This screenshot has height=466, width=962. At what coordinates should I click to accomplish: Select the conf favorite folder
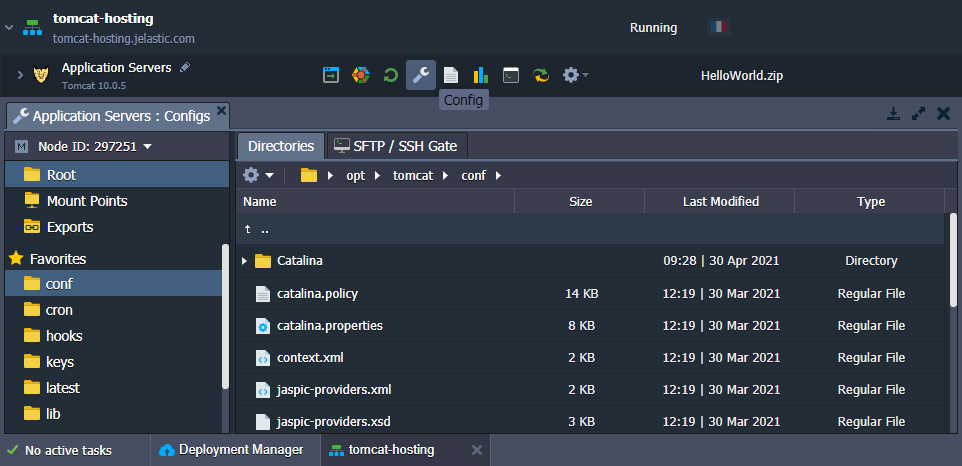coord(114,284)
